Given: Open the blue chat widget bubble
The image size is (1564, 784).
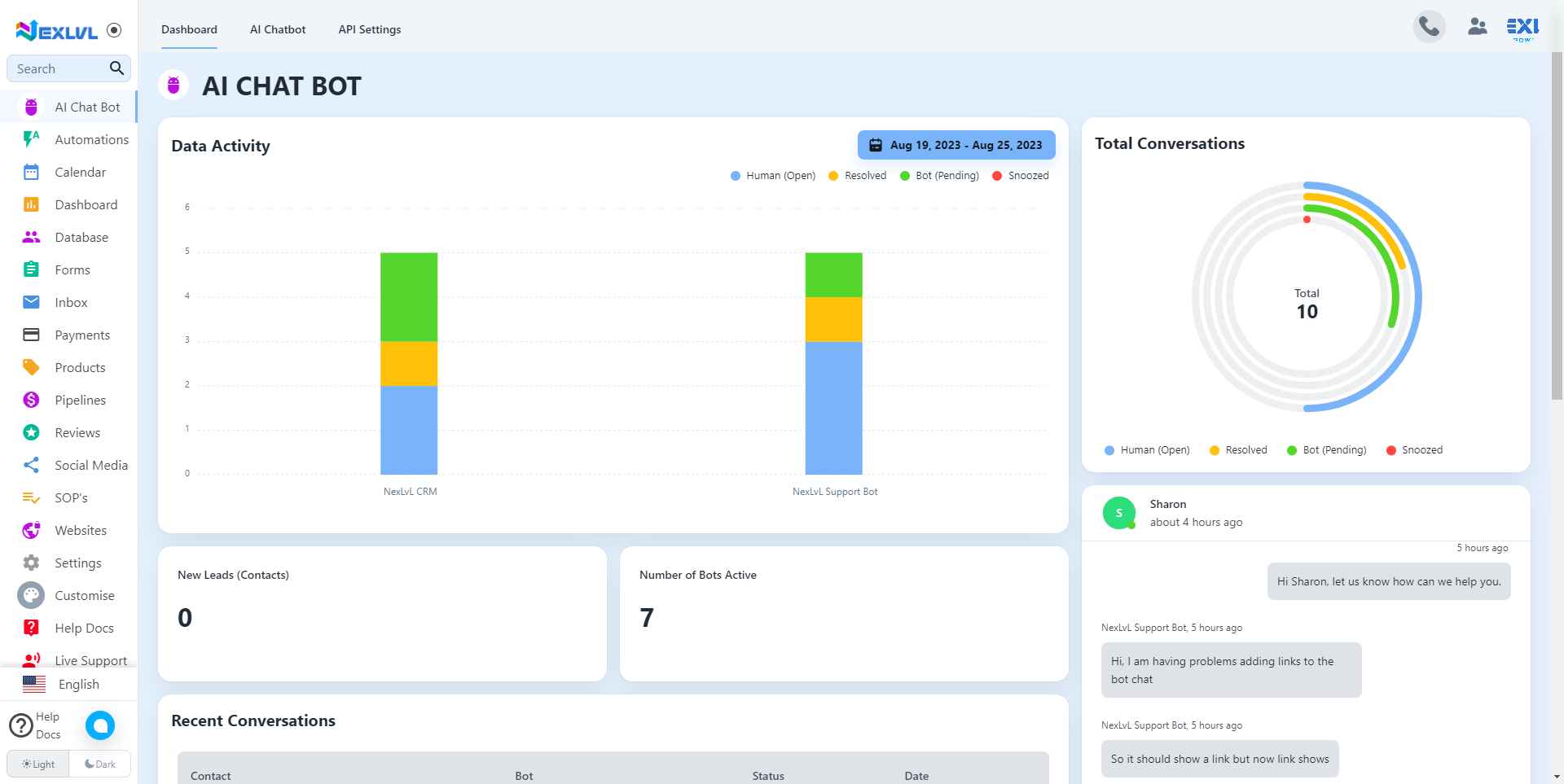Looking at the screenshot, I should click(x=100, y=725).
